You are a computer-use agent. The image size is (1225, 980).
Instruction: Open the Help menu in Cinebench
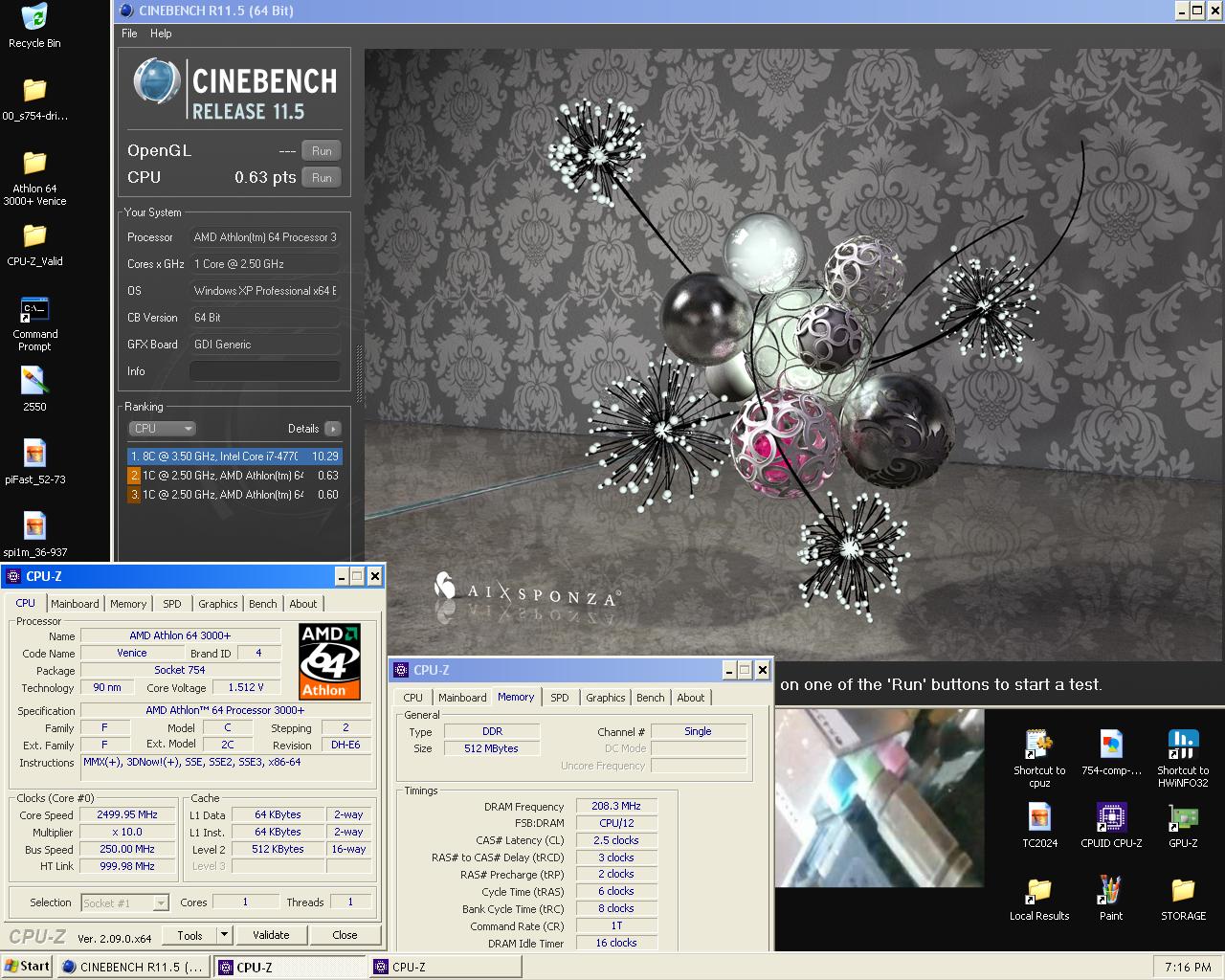[x=161, y=33]
